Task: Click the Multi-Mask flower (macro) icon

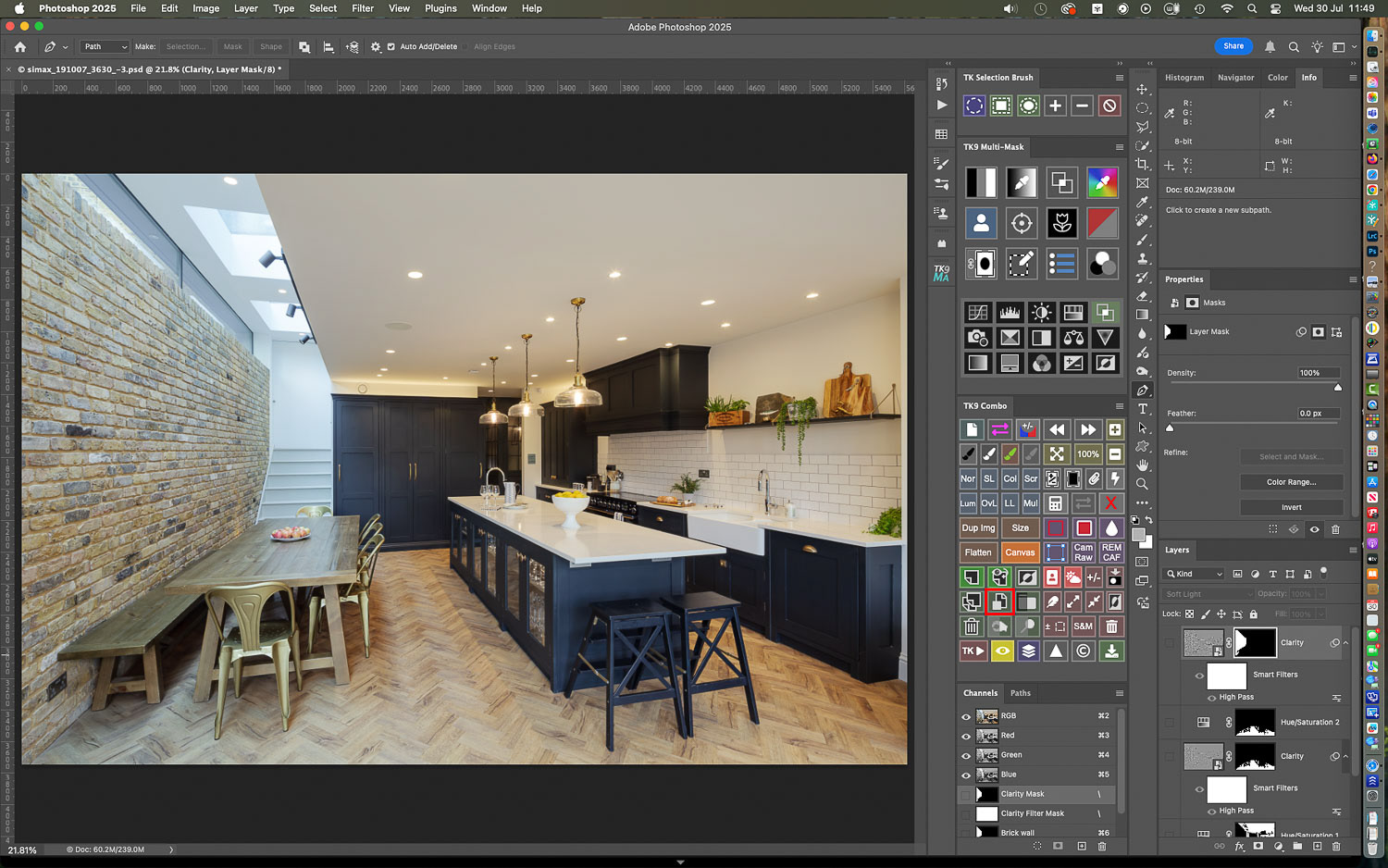Action: coord(1061,223)
